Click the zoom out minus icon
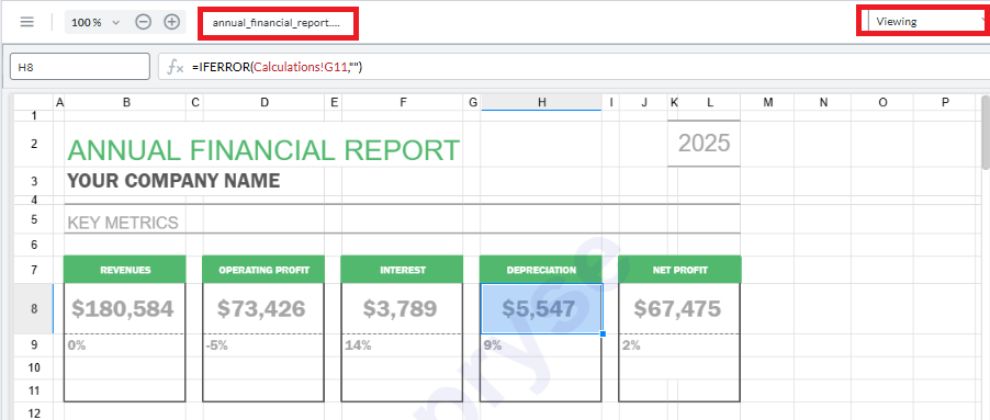This screenshot has height=420, width=990. tap(143, 22)
